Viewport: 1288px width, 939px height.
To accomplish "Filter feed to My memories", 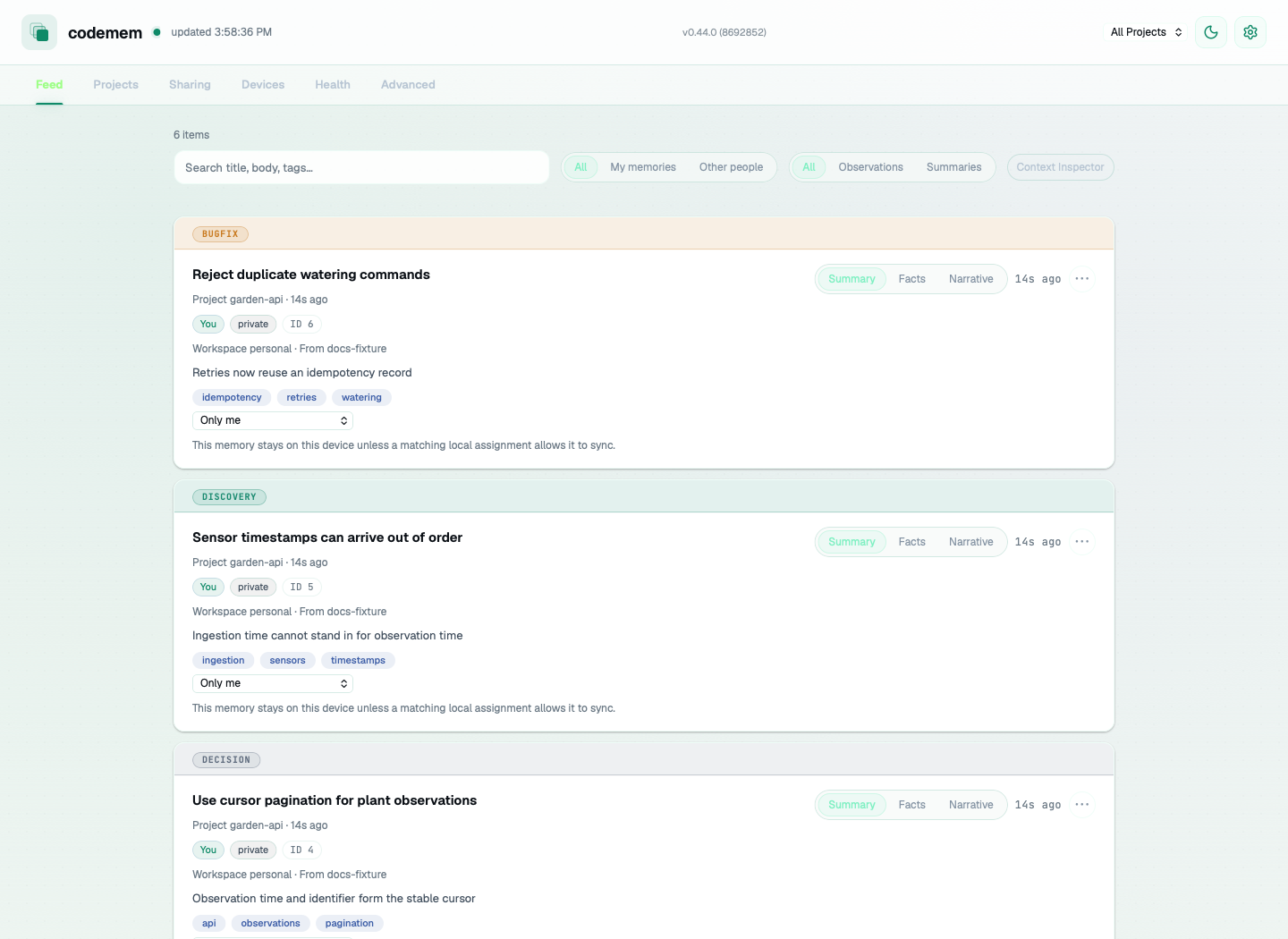I will click(x=643, y=167).
